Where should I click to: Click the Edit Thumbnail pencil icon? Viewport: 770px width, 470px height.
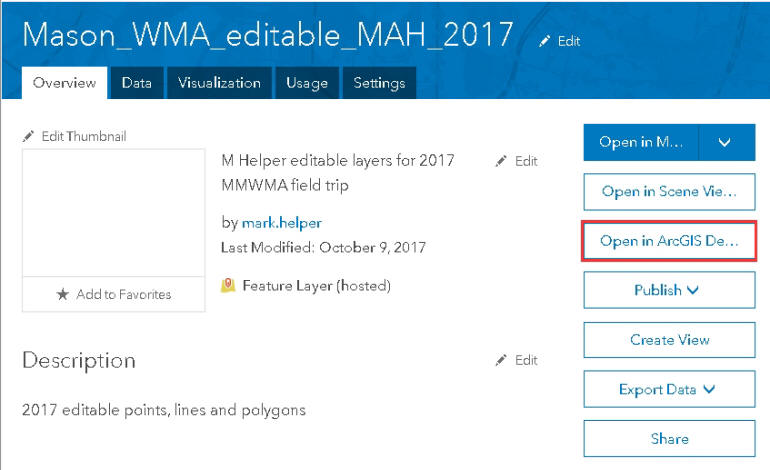[28, 136]
